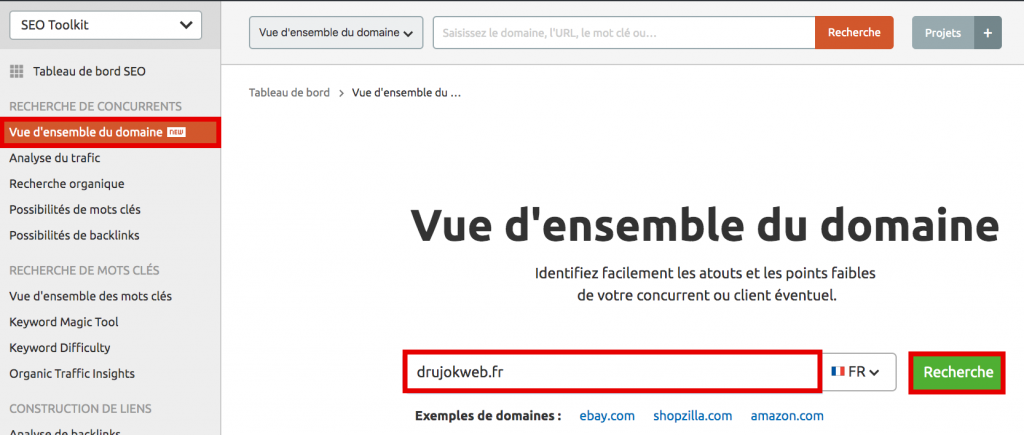Open the Projets button

tap(943, 33)
